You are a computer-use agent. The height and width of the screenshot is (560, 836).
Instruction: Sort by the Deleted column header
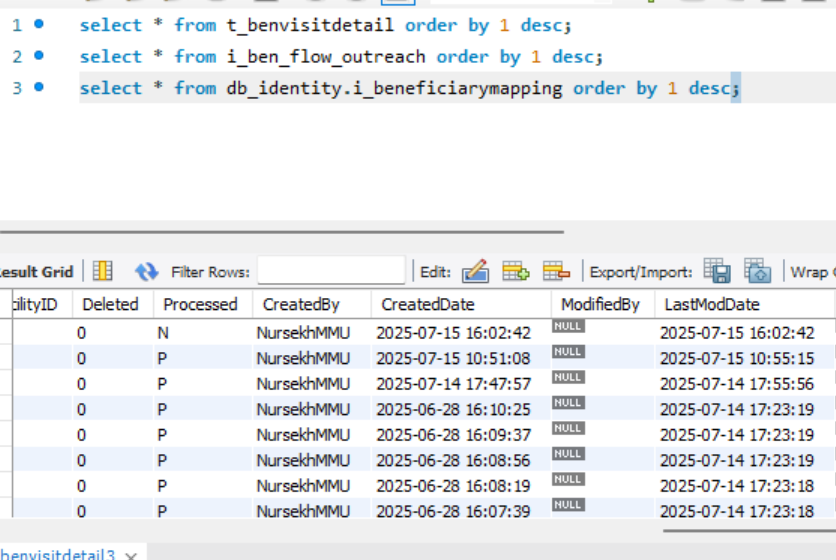[x=110, y=305]
